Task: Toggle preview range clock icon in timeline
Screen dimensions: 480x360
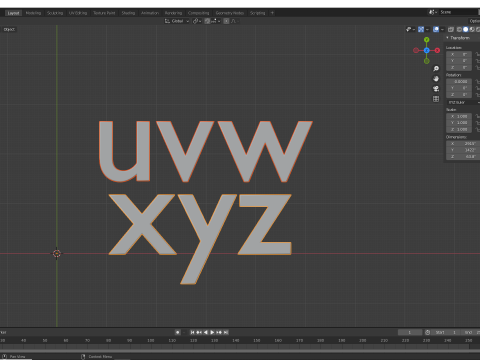Action: 427,332
